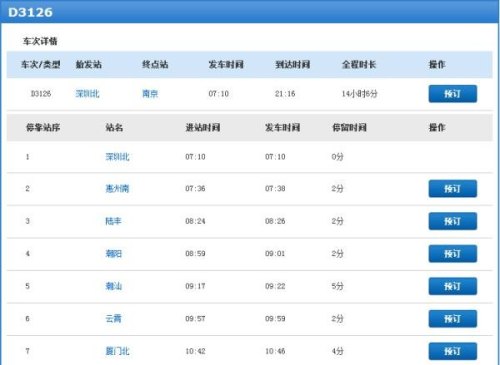Click 预订 in the 厦门北 row
The image size is (500, 365).
tap(453, 351)
